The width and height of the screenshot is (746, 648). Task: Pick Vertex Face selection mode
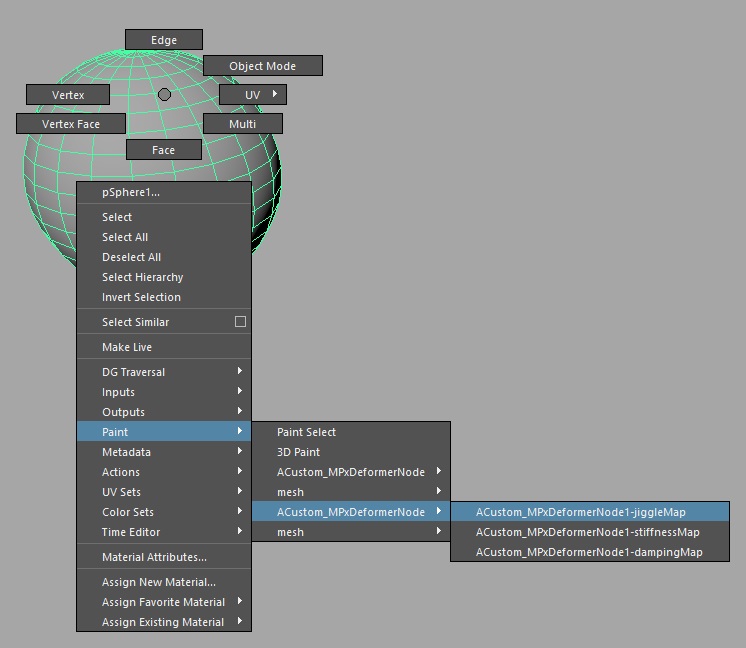coord(71,124)
